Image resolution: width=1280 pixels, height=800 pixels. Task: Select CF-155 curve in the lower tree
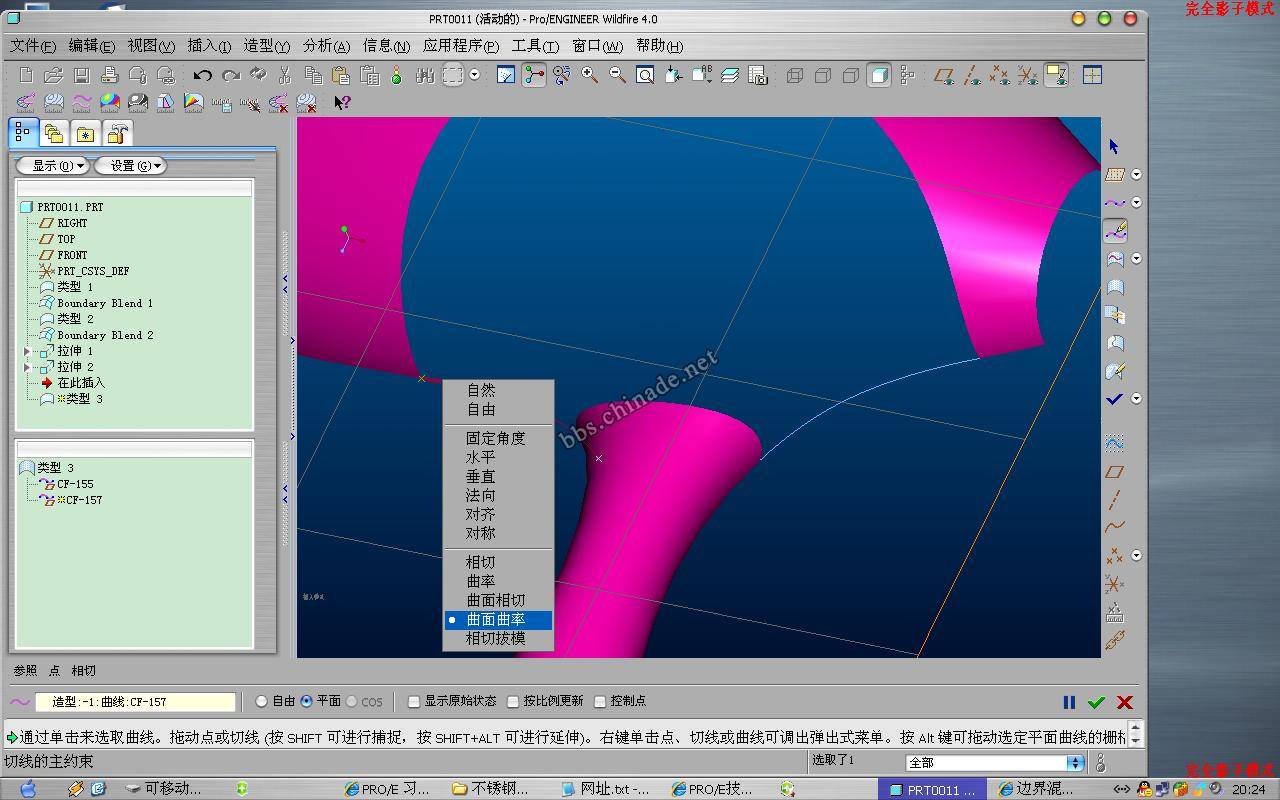tap(75, 484)
